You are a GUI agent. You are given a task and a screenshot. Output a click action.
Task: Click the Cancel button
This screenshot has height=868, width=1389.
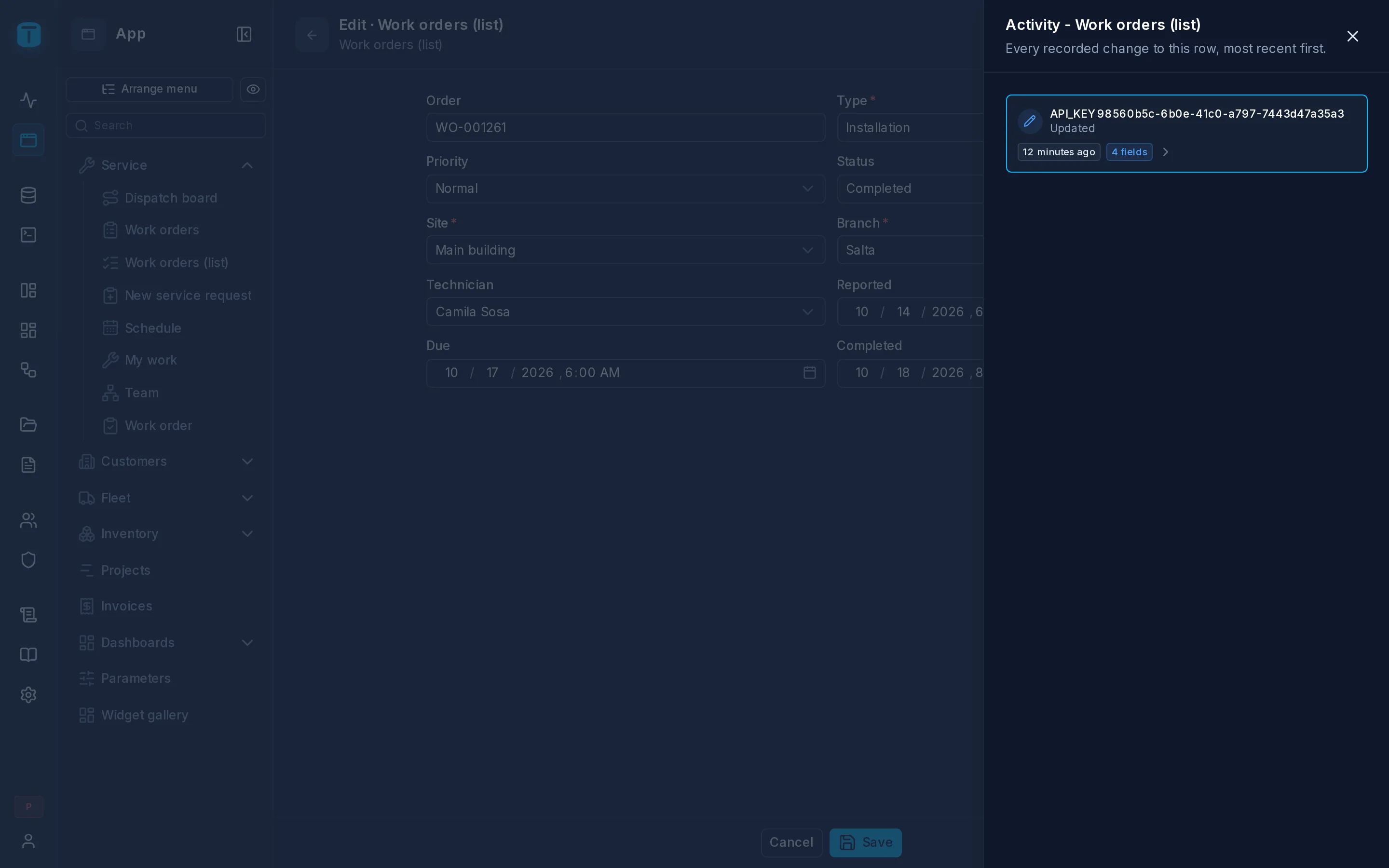click(x=791, y=843)
